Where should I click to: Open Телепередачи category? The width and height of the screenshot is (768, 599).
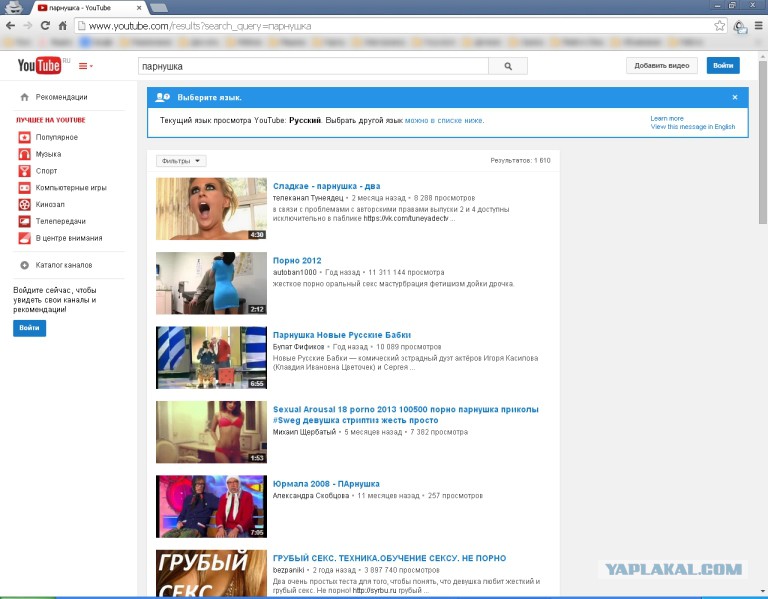tap(60, 221)
